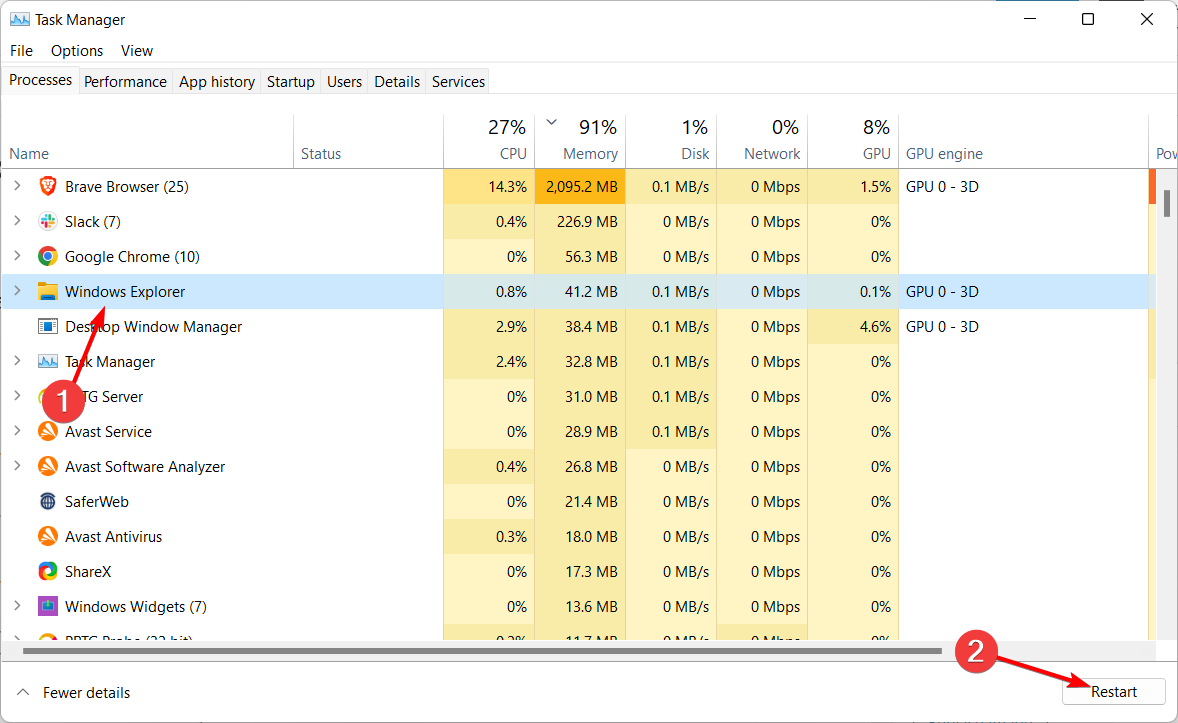This screenshot has width=1178, height=723.
Task: Click Avast Software Analyzer's 26.8 MB cell
Action: point(580,467)
